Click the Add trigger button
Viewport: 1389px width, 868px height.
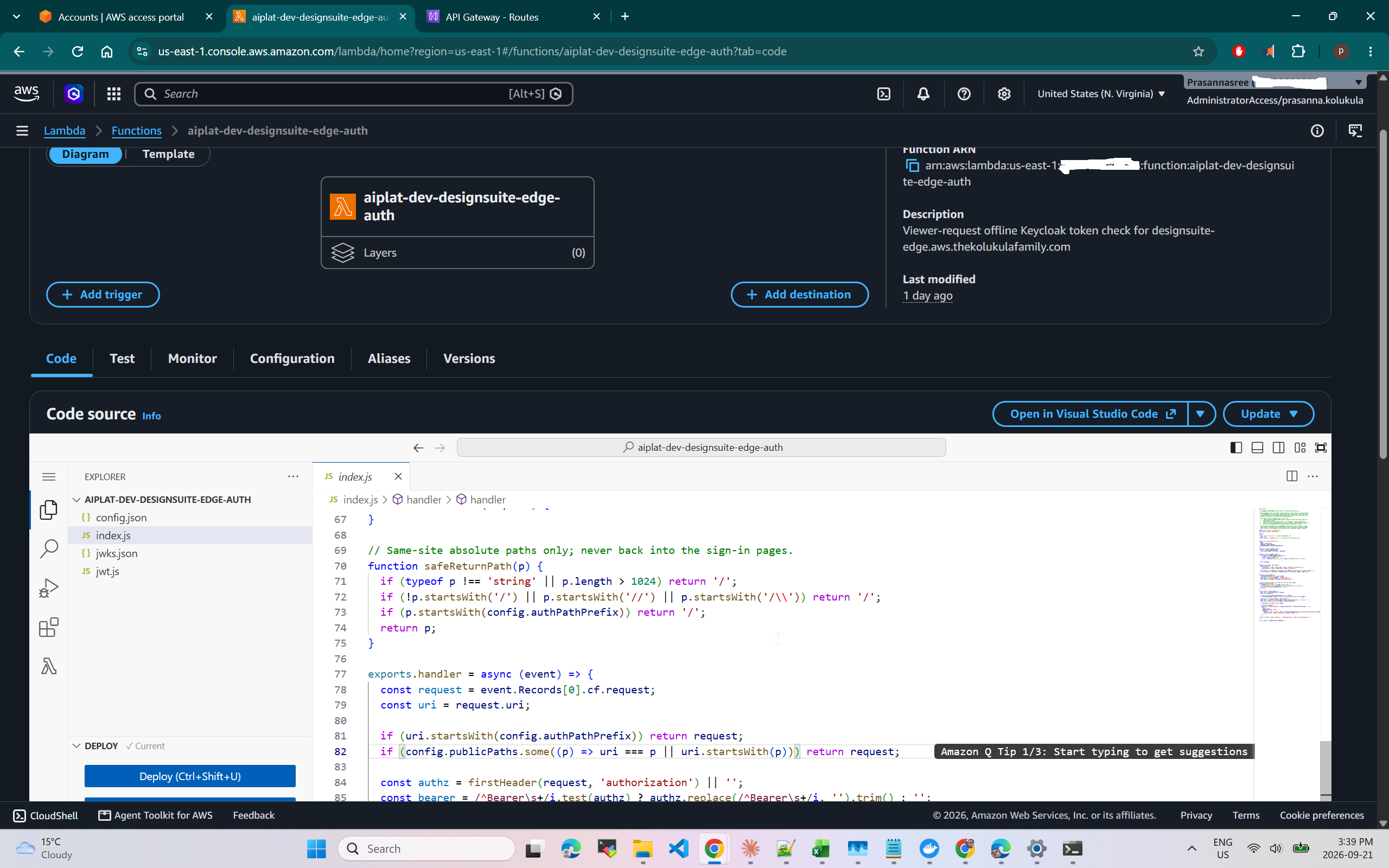(x=103, y=295)
